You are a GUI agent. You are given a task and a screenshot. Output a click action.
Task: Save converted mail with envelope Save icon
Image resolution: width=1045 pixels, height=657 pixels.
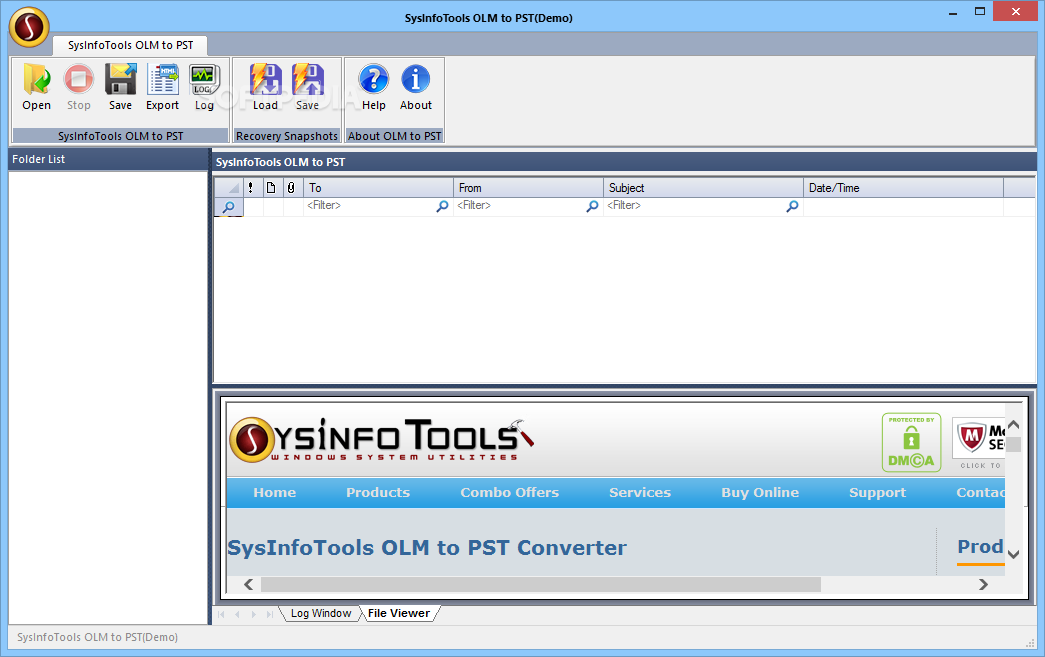coord(121,87)
